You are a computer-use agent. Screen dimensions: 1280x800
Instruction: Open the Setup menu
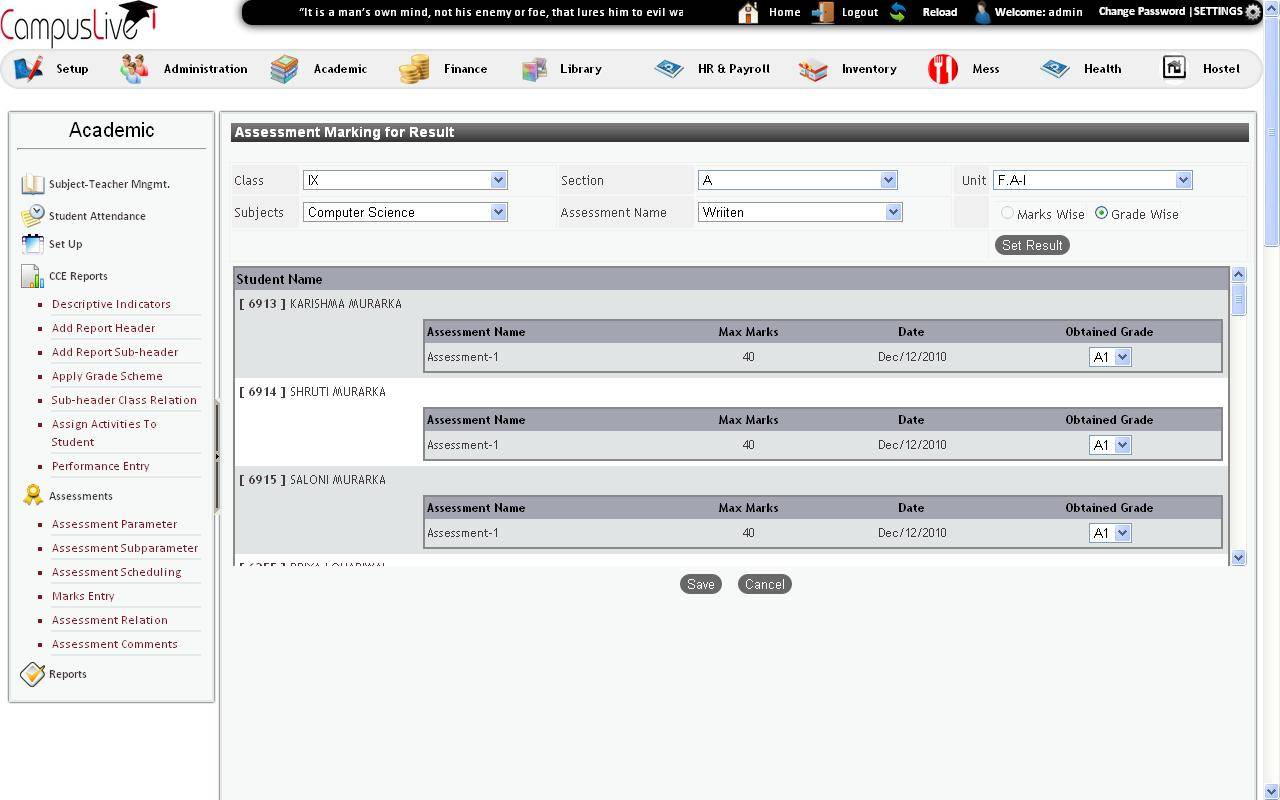[72, 69]
